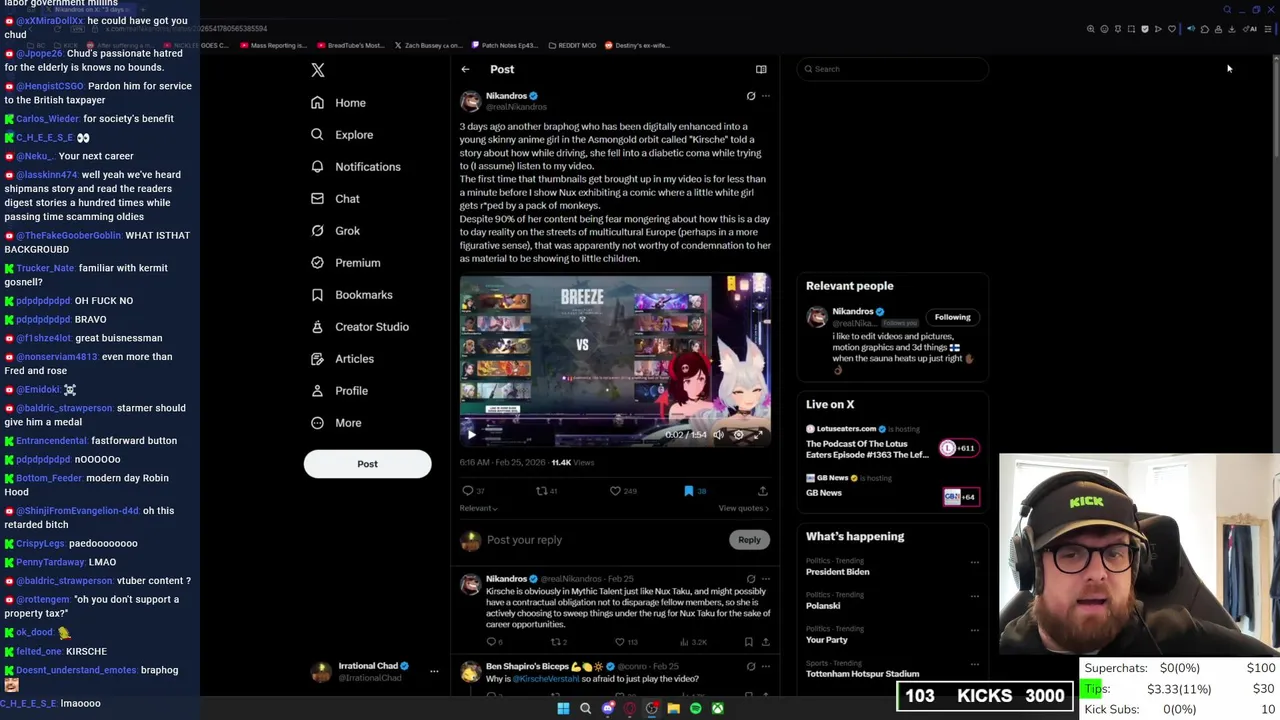The image size is (1280, 720).
Task: Open Chat in the sidebar
Action: [335, 199]
